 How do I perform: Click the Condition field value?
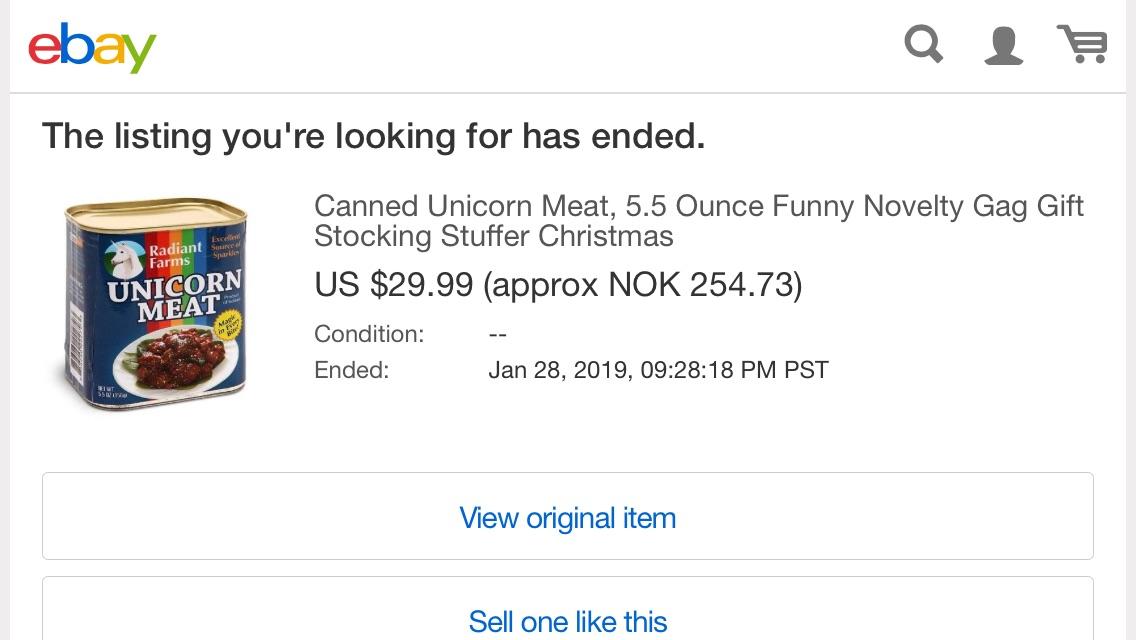(x=497, y=334)
